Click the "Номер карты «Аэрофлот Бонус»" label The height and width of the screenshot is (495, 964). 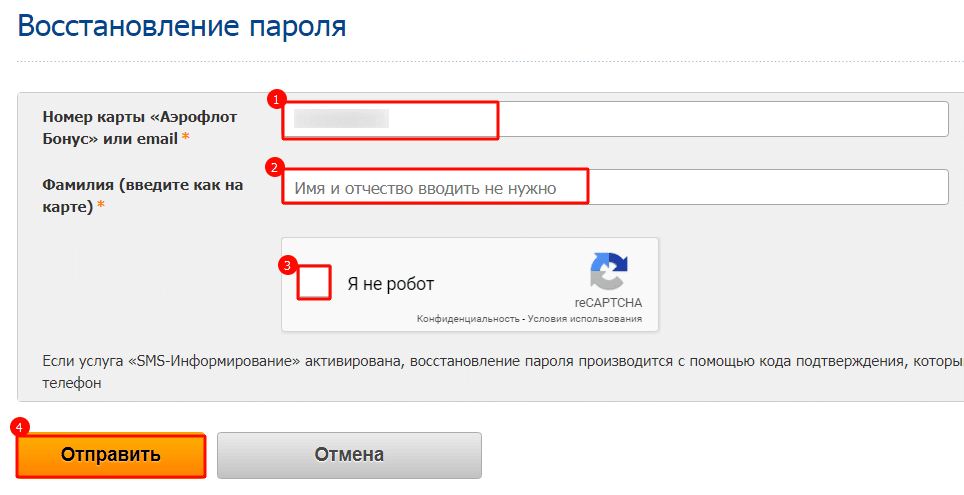click(x=139, y=127)
